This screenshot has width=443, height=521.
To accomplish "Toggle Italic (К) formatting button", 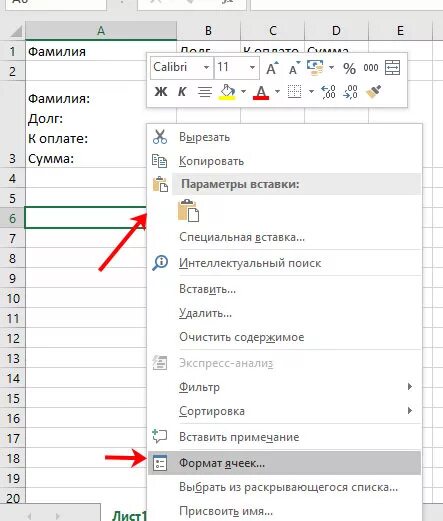I will (x=182, y=91).
